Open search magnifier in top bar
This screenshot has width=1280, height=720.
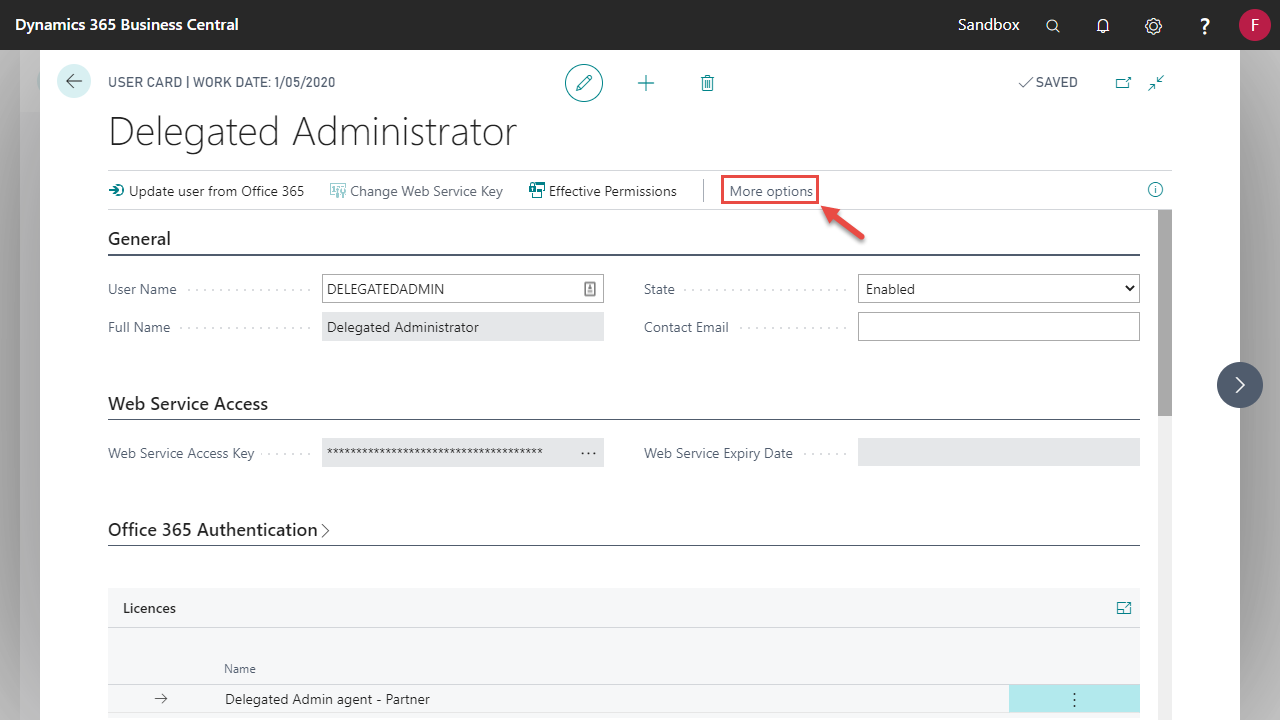pyautogui.click(x=1053, y=26)
